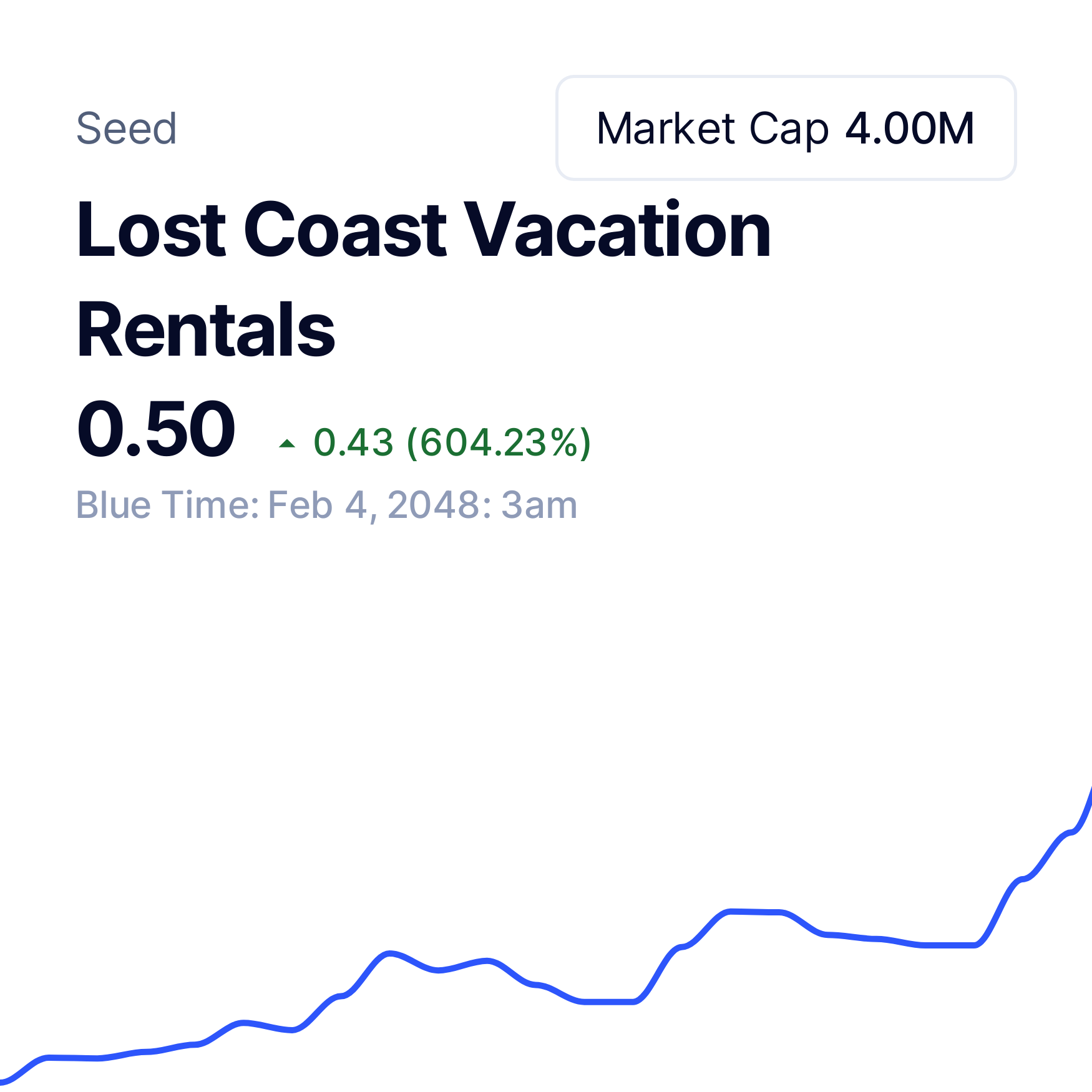Click the Blue Time Feb 4, 2048 timestamp
This screenshot has height=1092, width=1092.
(x=326, y=504)
